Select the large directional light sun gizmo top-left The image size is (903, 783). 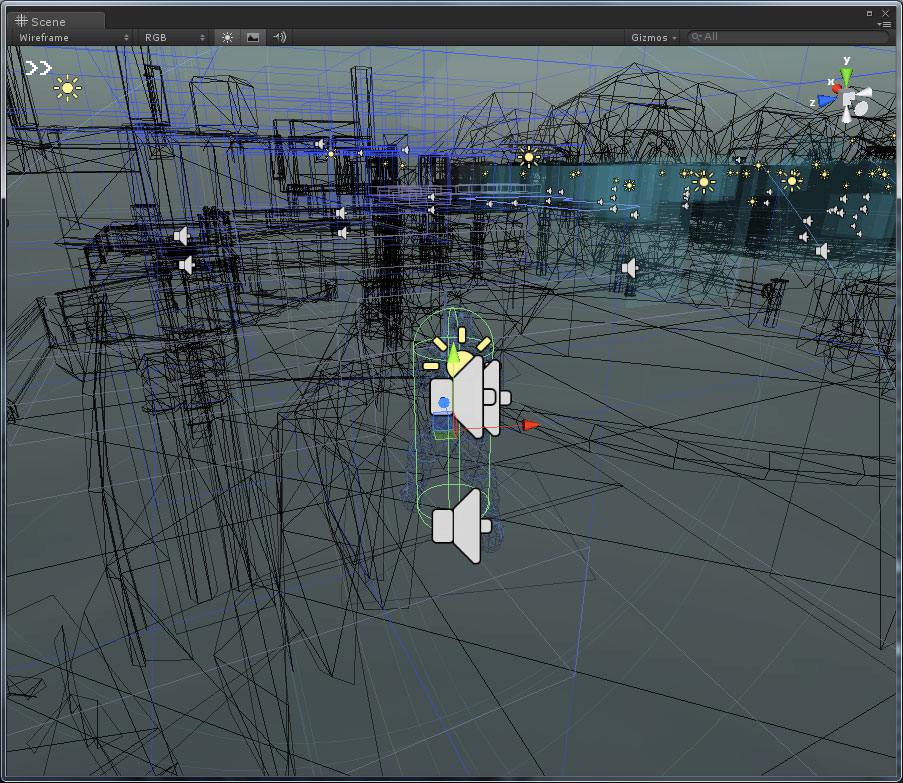[x=67, y=88]
